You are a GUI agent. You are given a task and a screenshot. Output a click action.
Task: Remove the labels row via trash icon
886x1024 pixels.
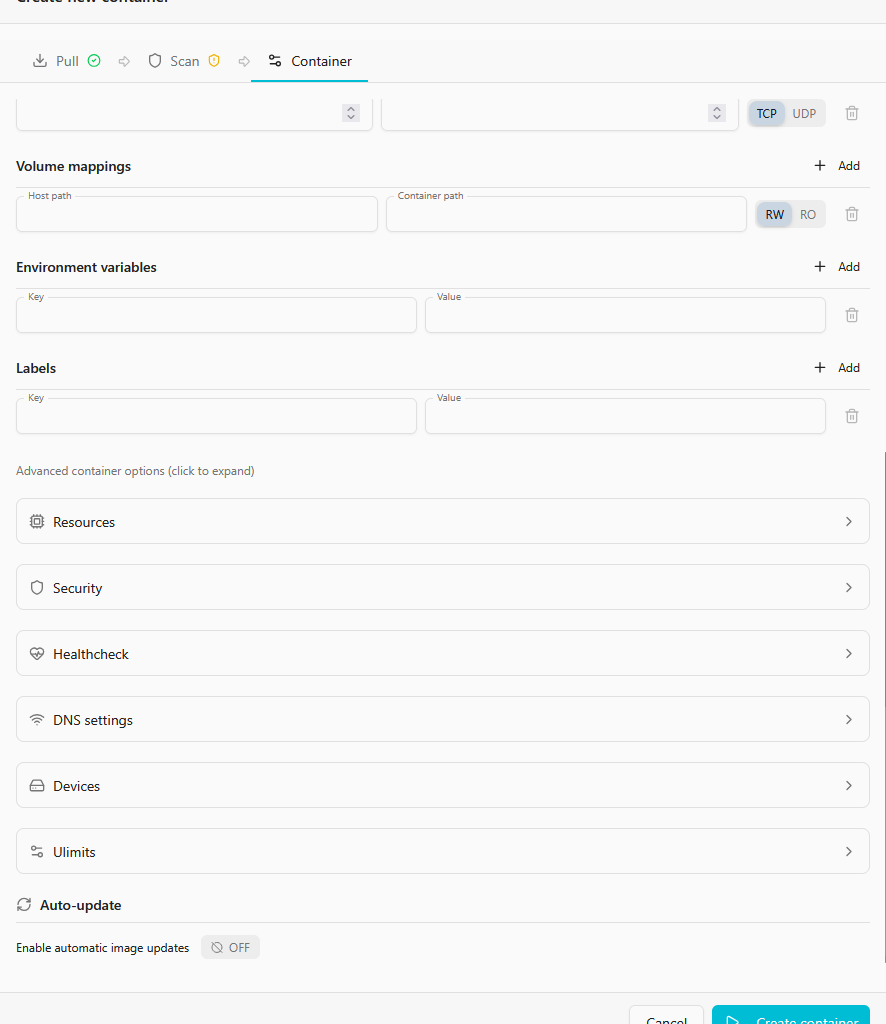[x=852, y=416]
